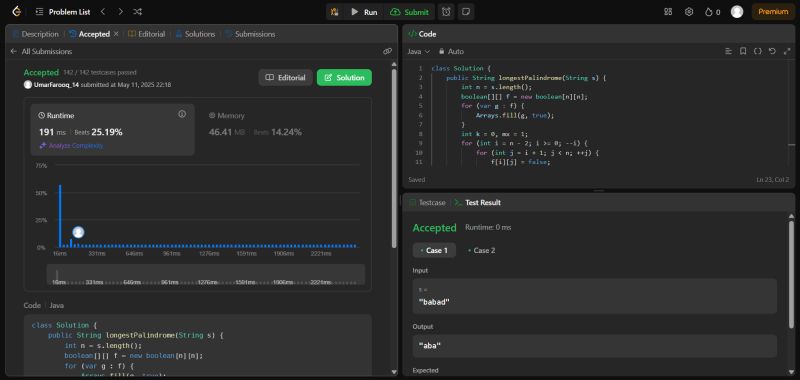Switch to the Description tab
Screen dimensions: 800x380
pyautogui.click(x=35, y=34)
